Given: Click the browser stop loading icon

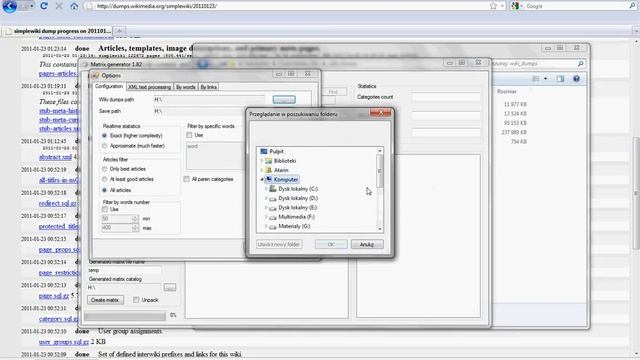Looking at the screenshot, I should pyautogui.click(x=59, y=6).
